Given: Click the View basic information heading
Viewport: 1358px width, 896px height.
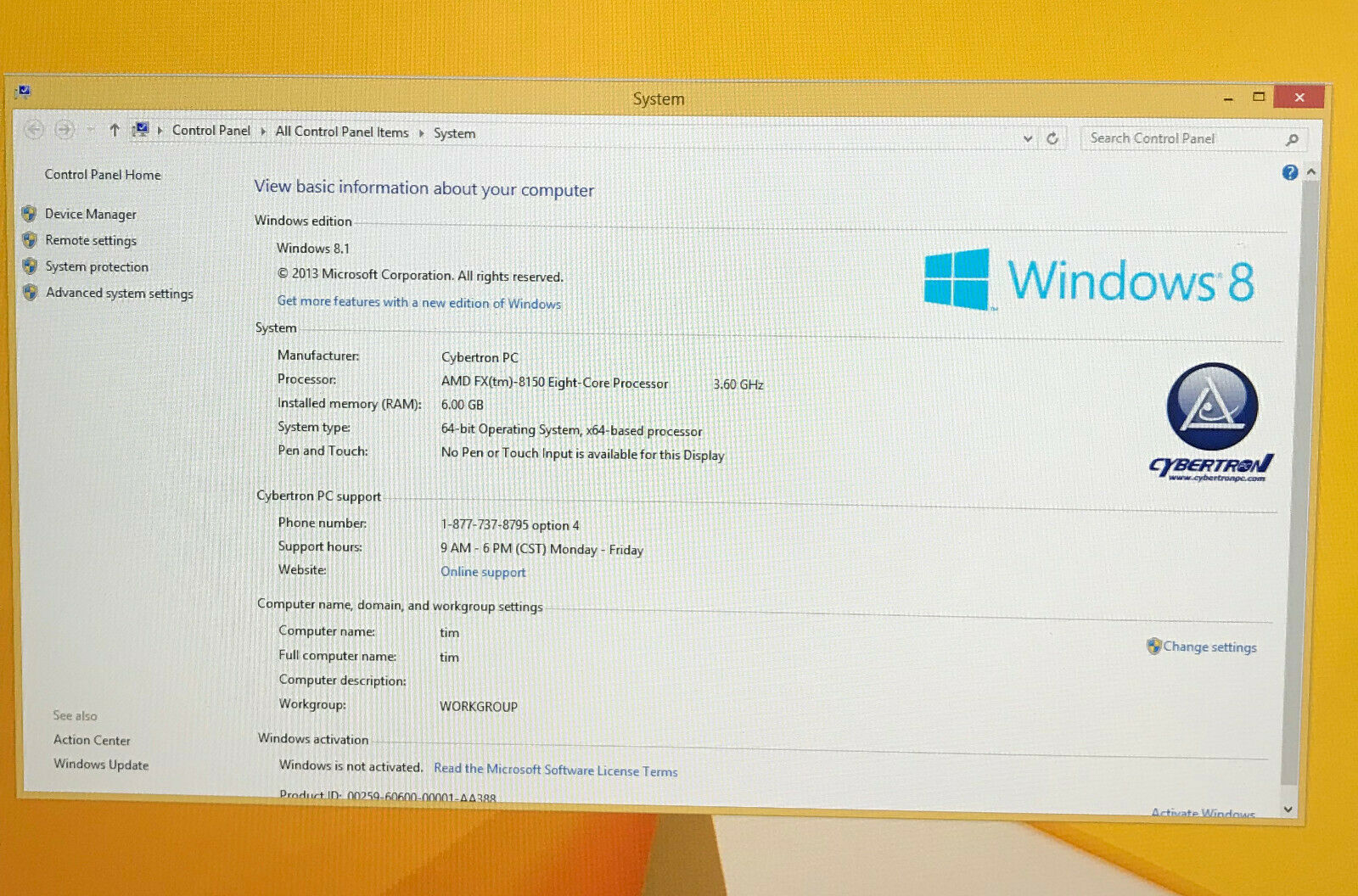Looking at the screenshot, I should click(x=424, y=188).
